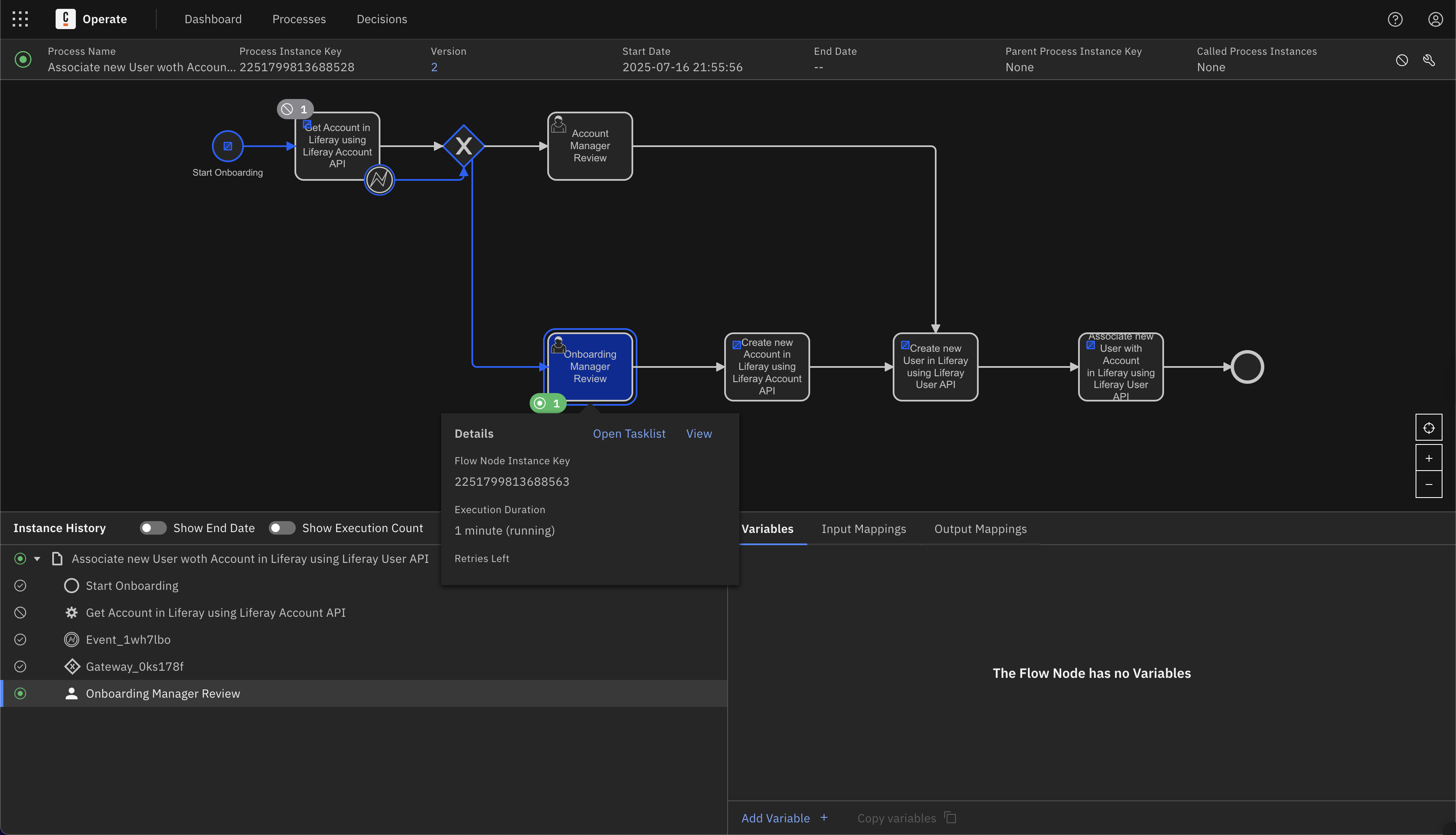Click the View link in Details
Screen dimensions: 1456x835
(699, 434)
